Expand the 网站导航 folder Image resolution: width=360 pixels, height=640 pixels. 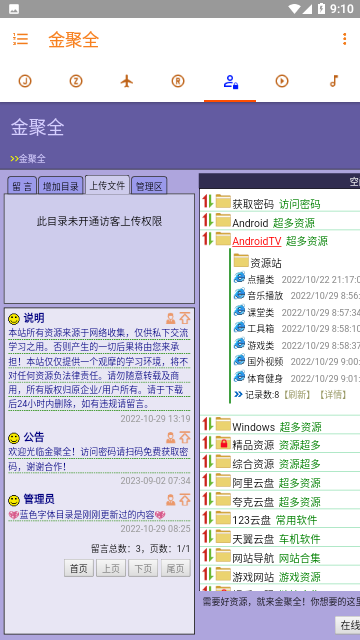253,558
